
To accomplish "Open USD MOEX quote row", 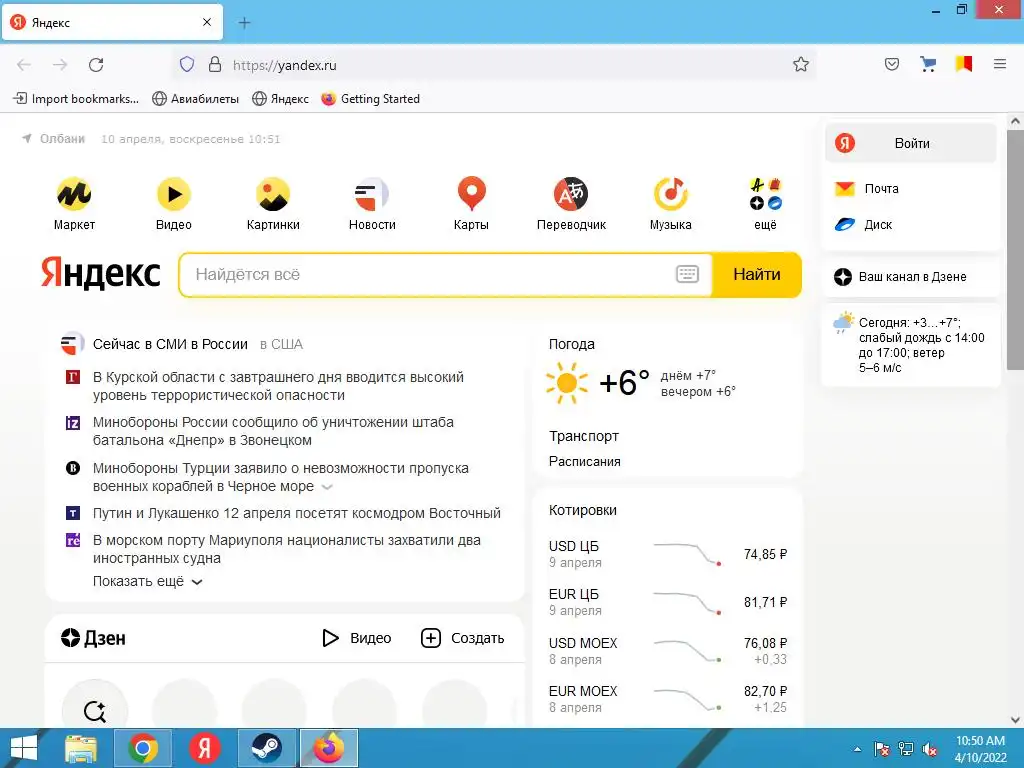I will point(667,651).
